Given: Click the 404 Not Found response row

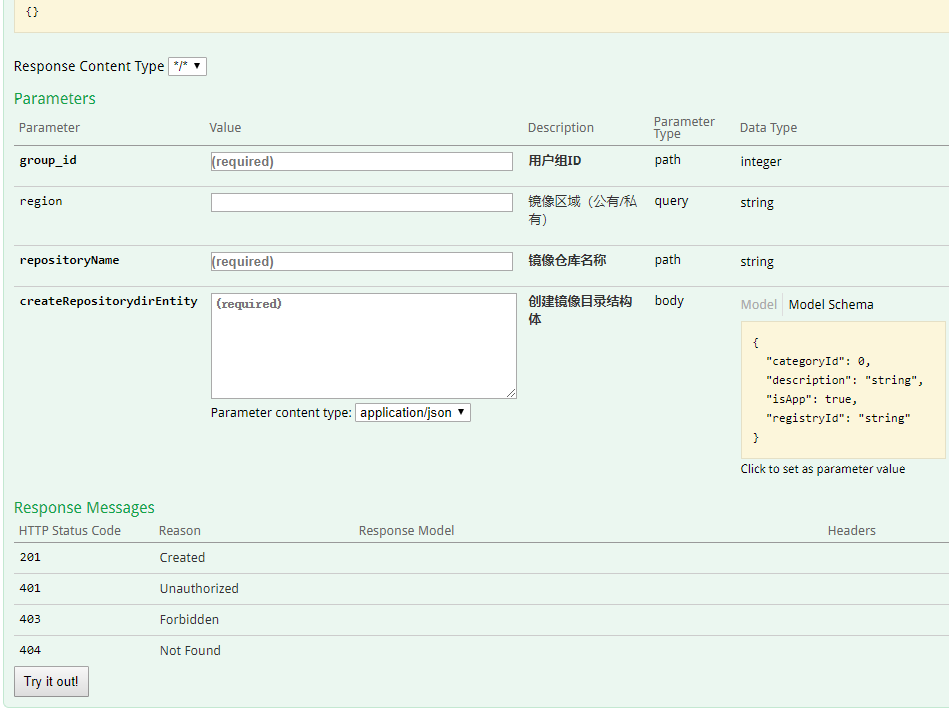Looking at the screenshot, I should click(x=190, y=650).
